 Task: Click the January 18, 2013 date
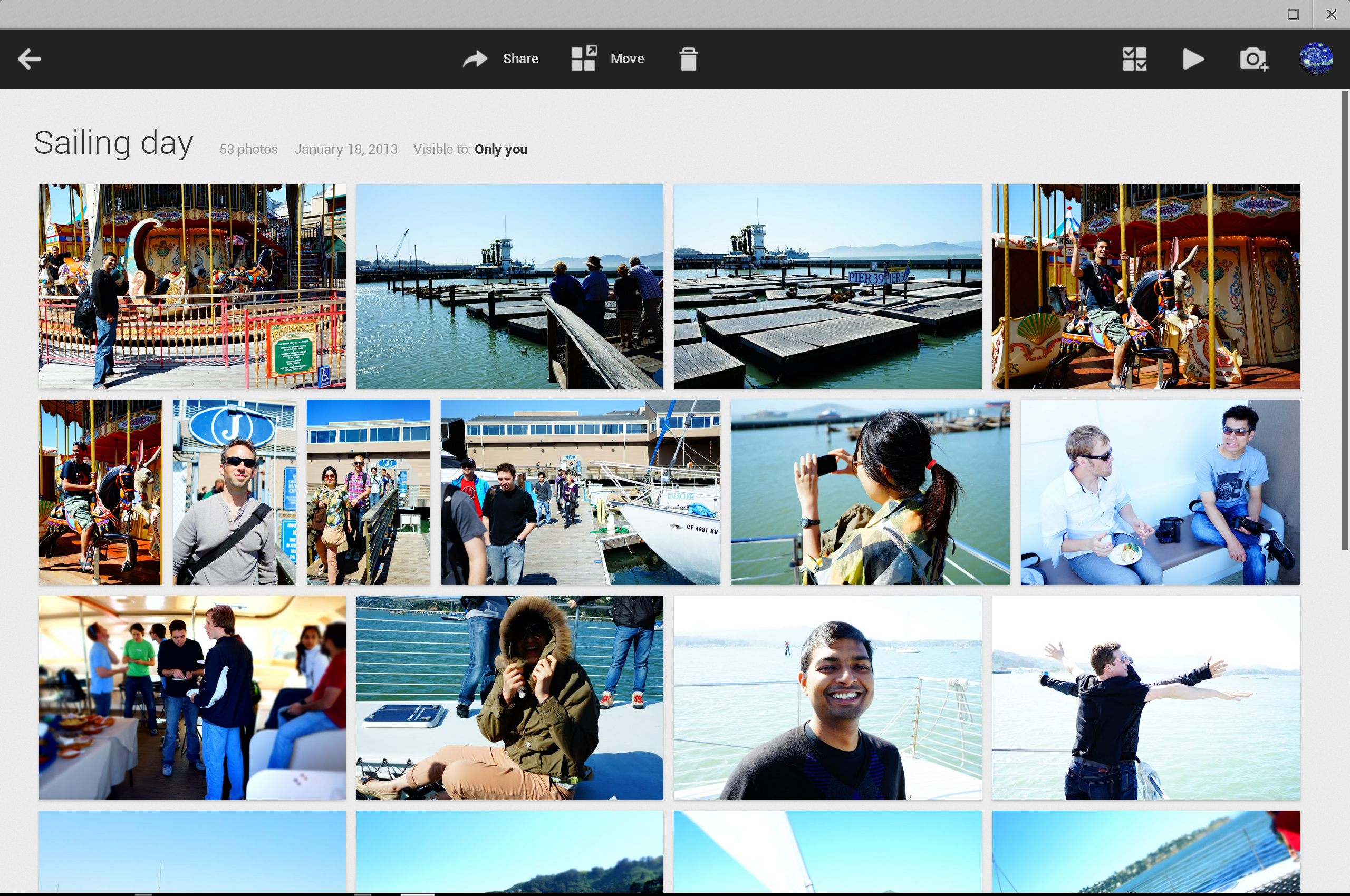(346, 149)
